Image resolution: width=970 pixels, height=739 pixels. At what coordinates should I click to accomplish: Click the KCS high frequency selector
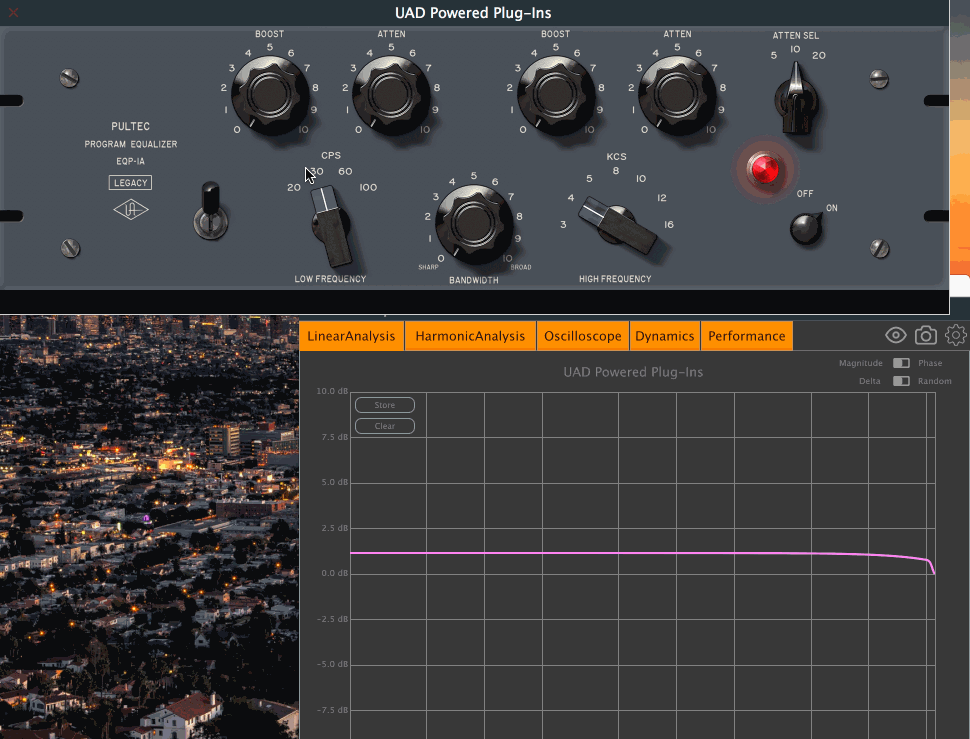pyautogui.click(x=616, y=222)
